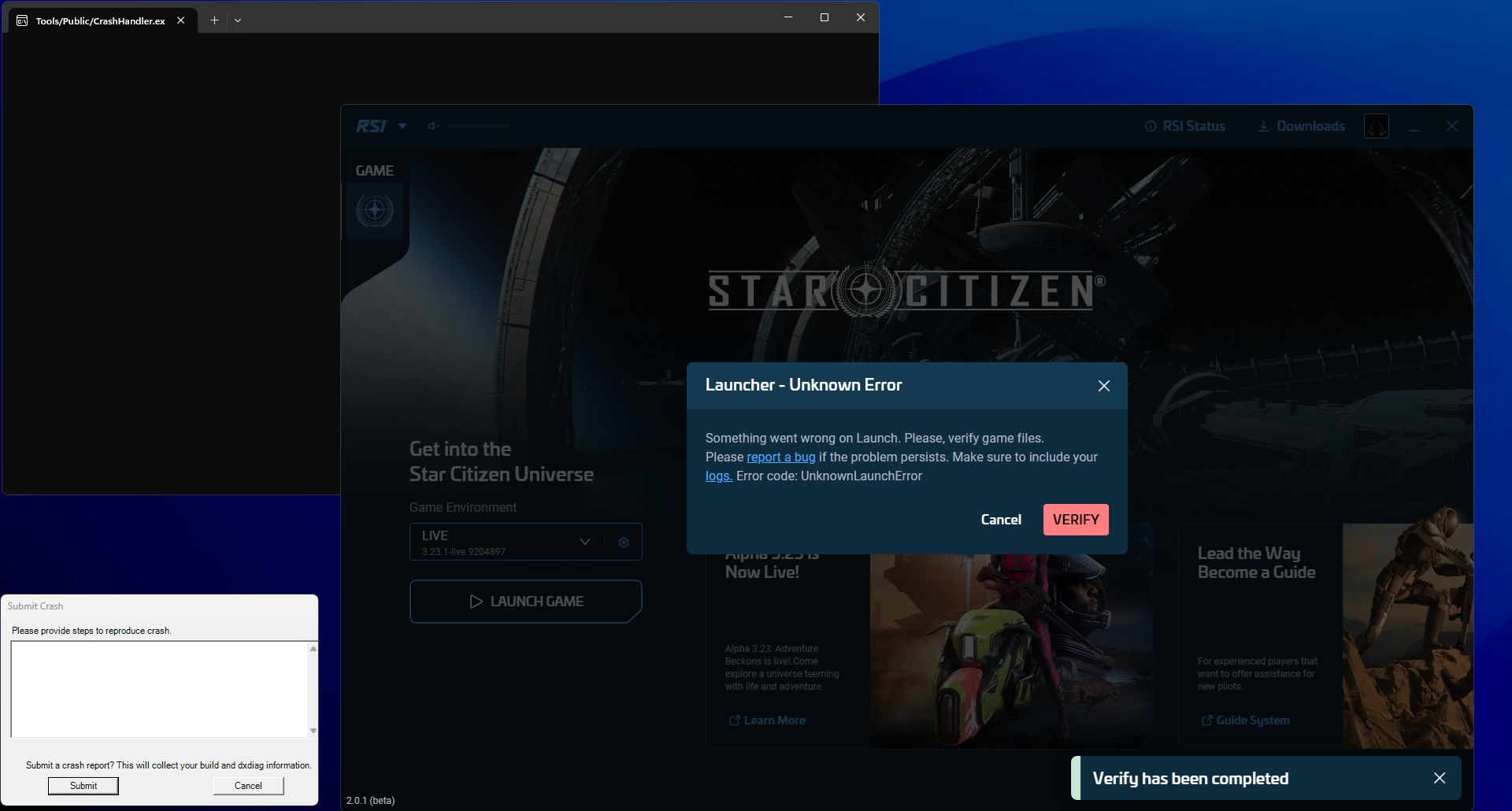1512x811 pixels.
Task: Open RSI Status page
Action: pyautogui.click(x=1184, y=126)
